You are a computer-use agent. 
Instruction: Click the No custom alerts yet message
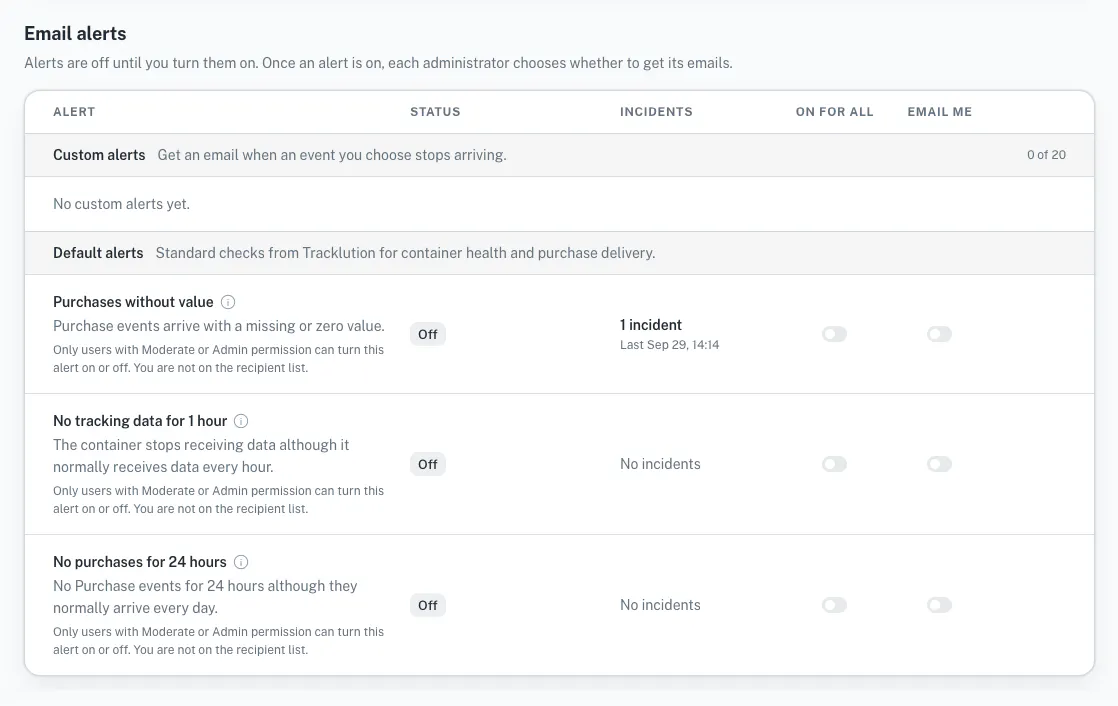(x=121, y=204)
